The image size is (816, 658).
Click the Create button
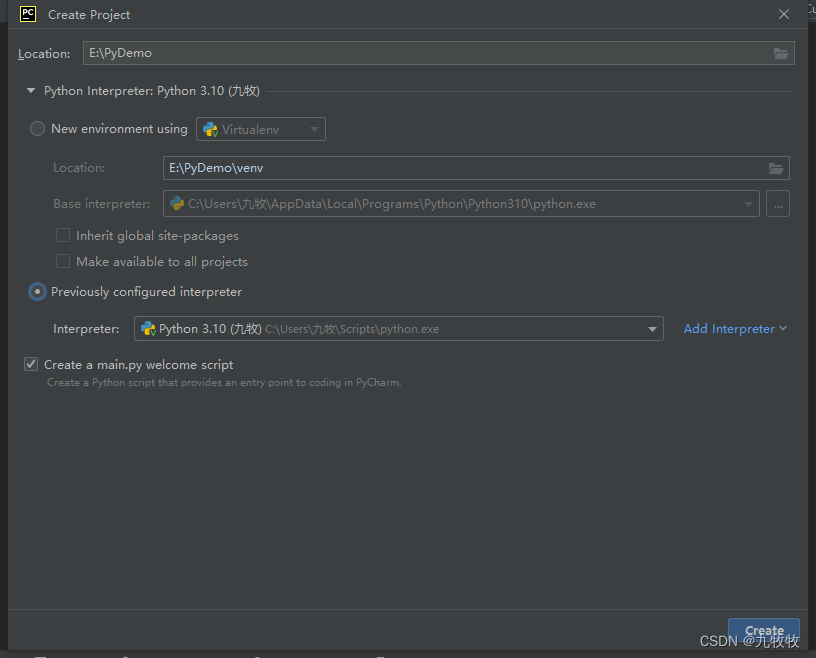763,630
